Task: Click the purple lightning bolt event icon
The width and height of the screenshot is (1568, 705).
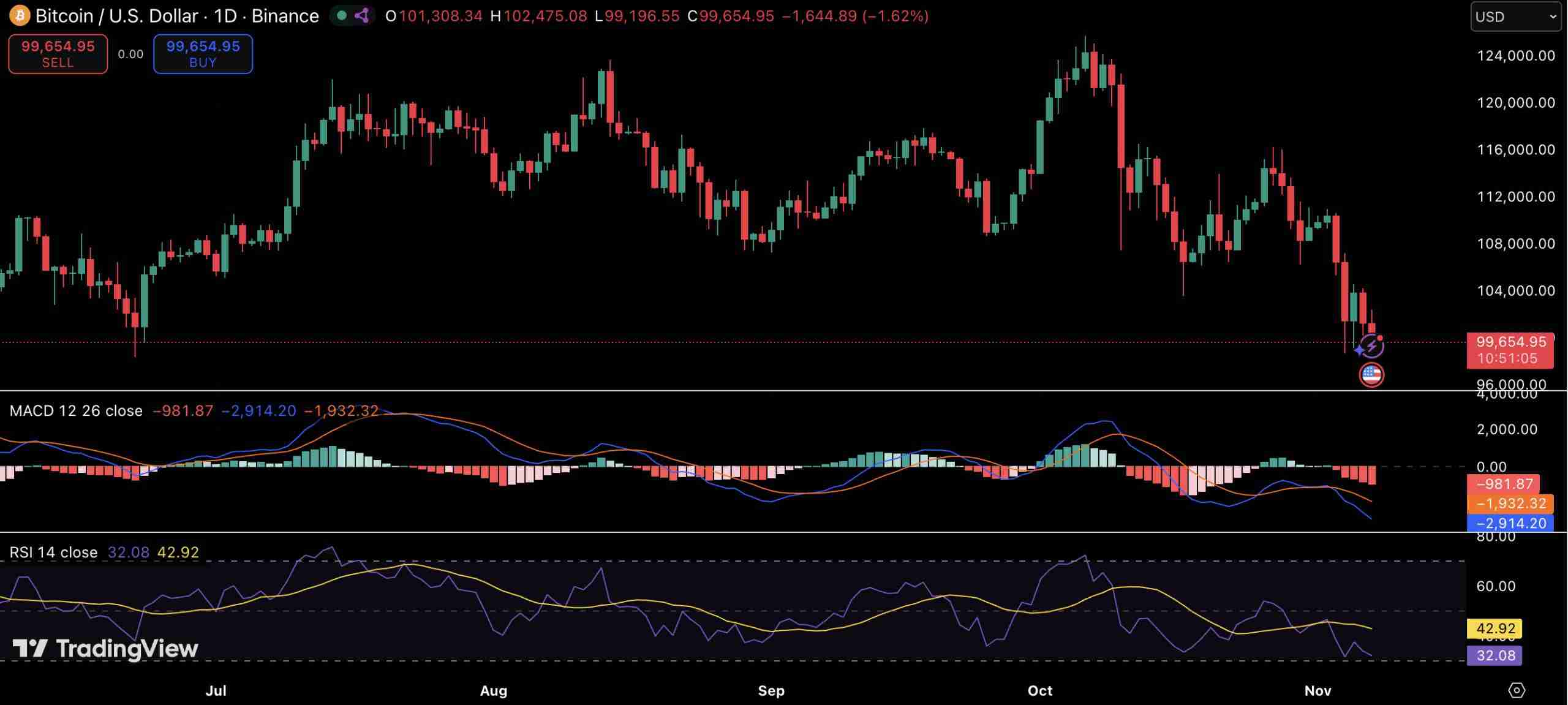Action: pos(1374,347)
